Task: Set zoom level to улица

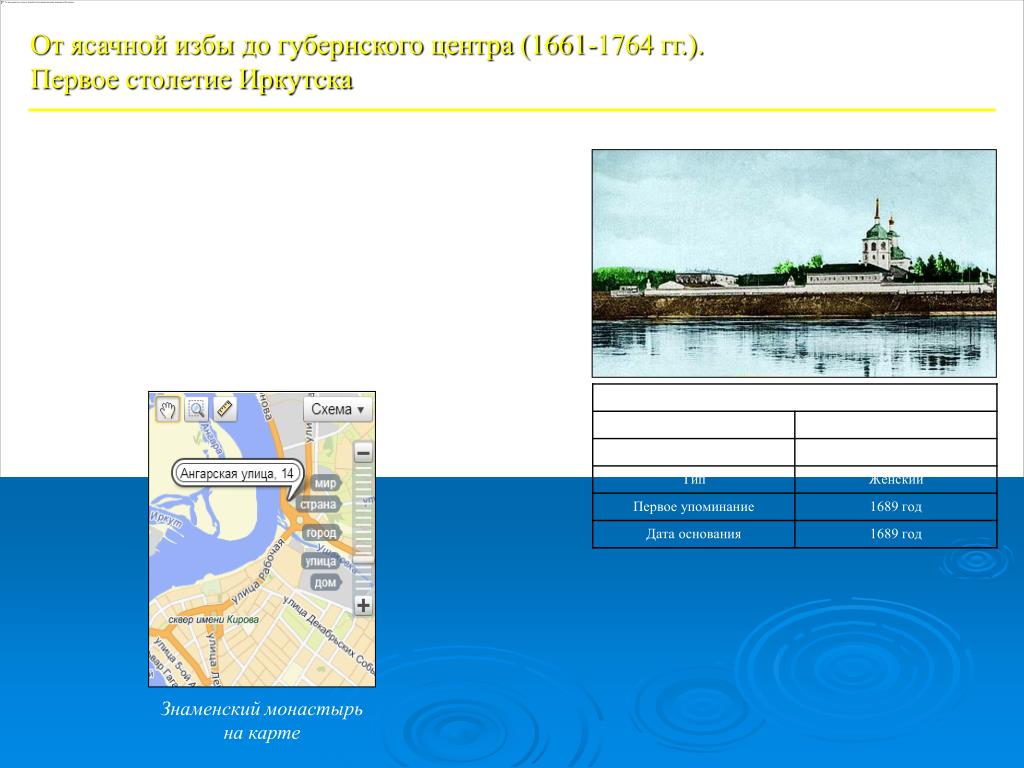Action: coord(321,561)
